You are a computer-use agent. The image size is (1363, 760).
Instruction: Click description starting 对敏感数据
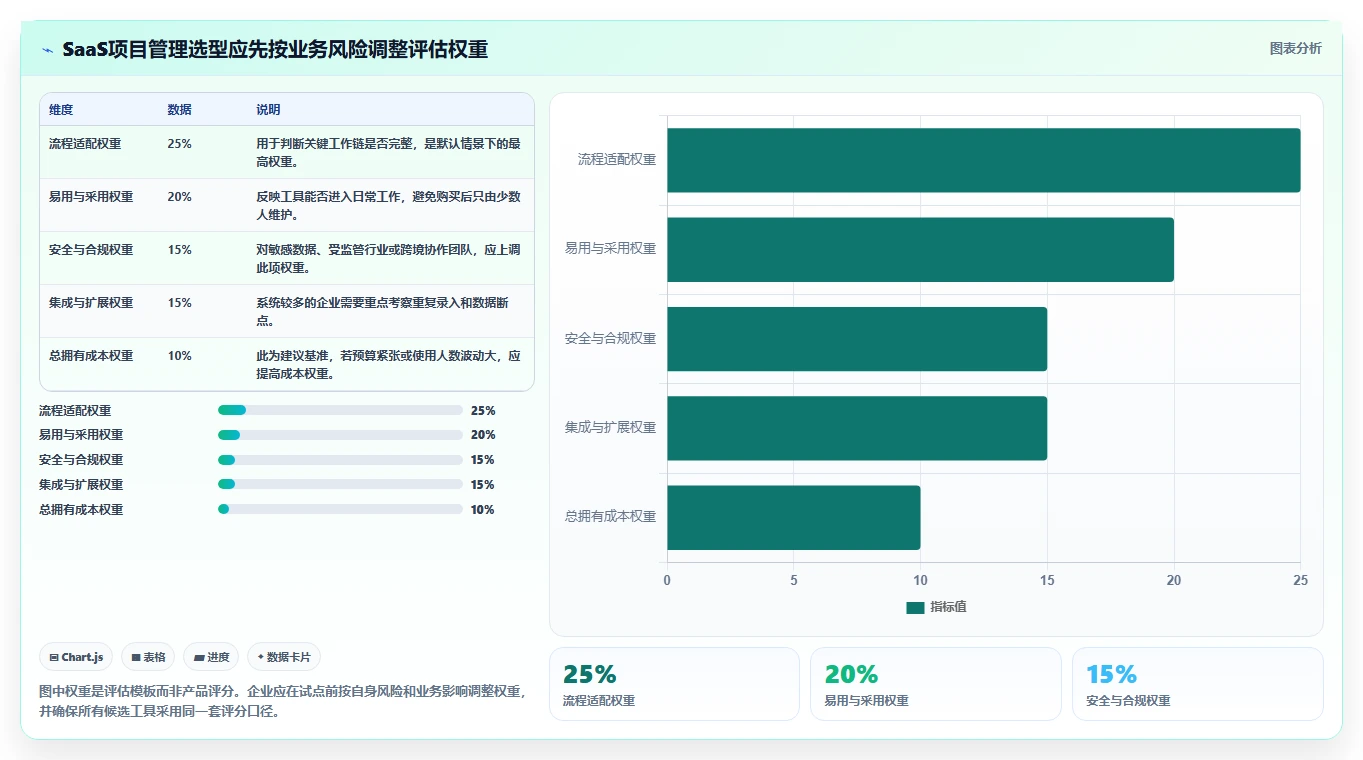(388, 258)
